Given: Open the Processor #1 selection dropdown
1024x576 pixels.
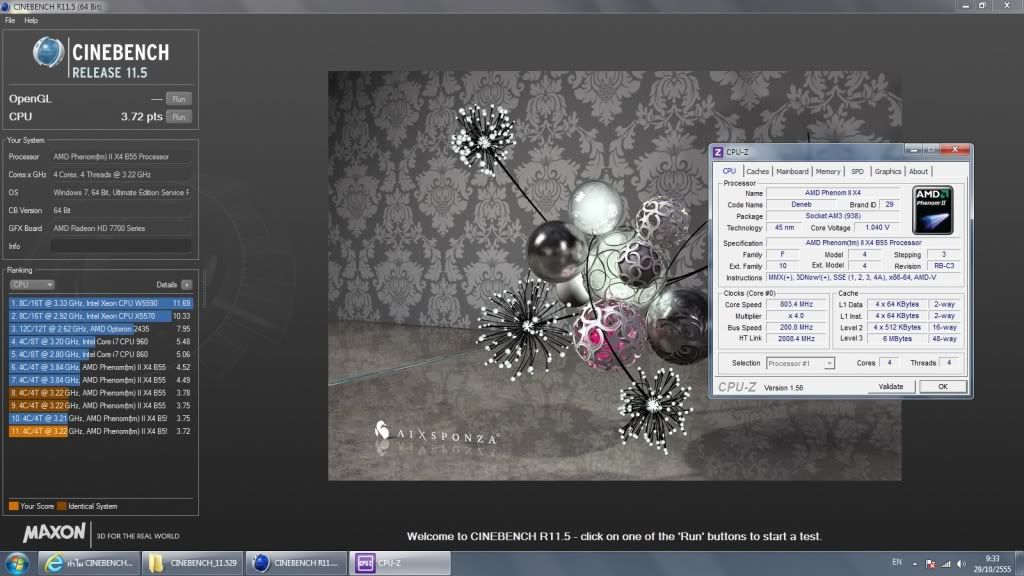Looking at the screenshot, I should point(802,363).
